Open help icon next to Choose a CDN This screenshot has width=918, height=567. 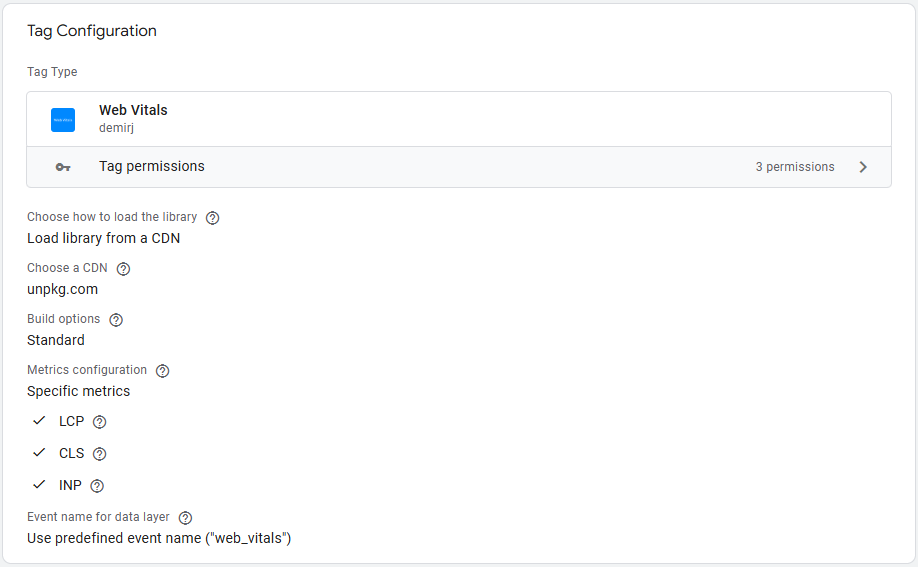click(x=123, y=269)
